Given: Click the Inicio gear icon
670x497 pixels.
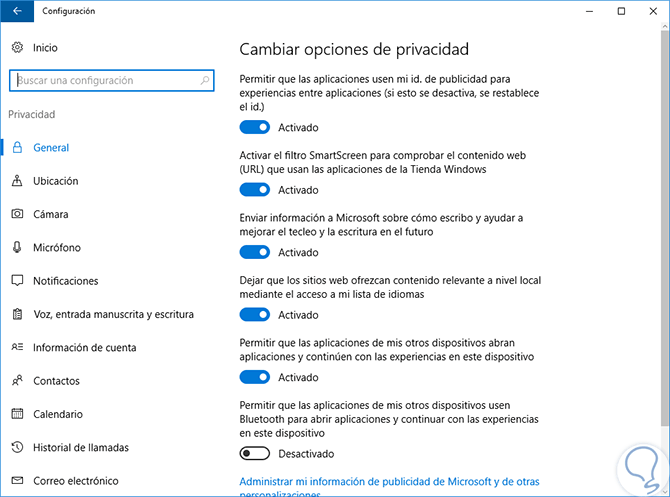Looking at the screenshot, I should pos(17,47).
